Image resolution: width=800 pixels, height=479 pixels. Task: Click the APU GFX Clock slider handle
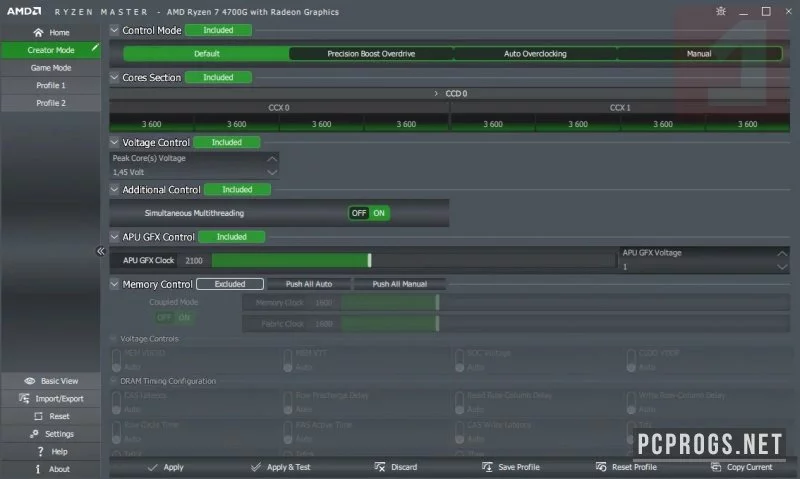tap(369, 260)
